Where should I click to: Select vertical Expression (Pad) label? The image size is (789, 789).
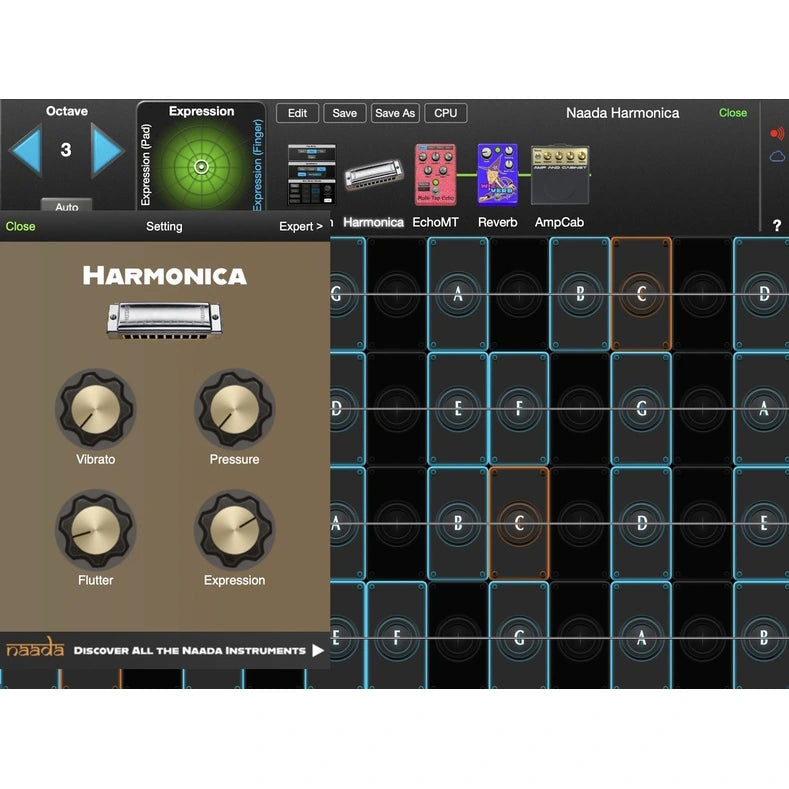(145, 165)
